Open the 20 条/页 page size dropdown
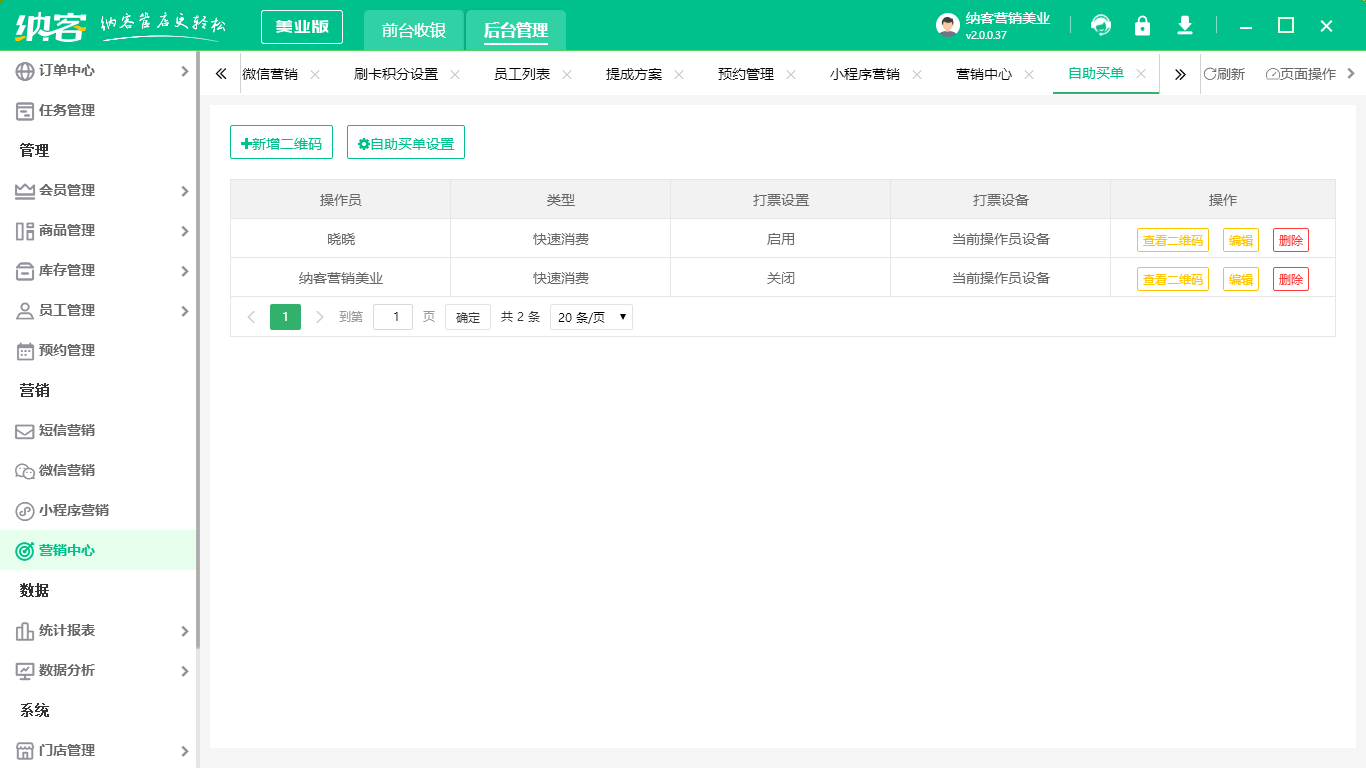The height and width of the screenshot is (768, 1366). tap(591, 316)
